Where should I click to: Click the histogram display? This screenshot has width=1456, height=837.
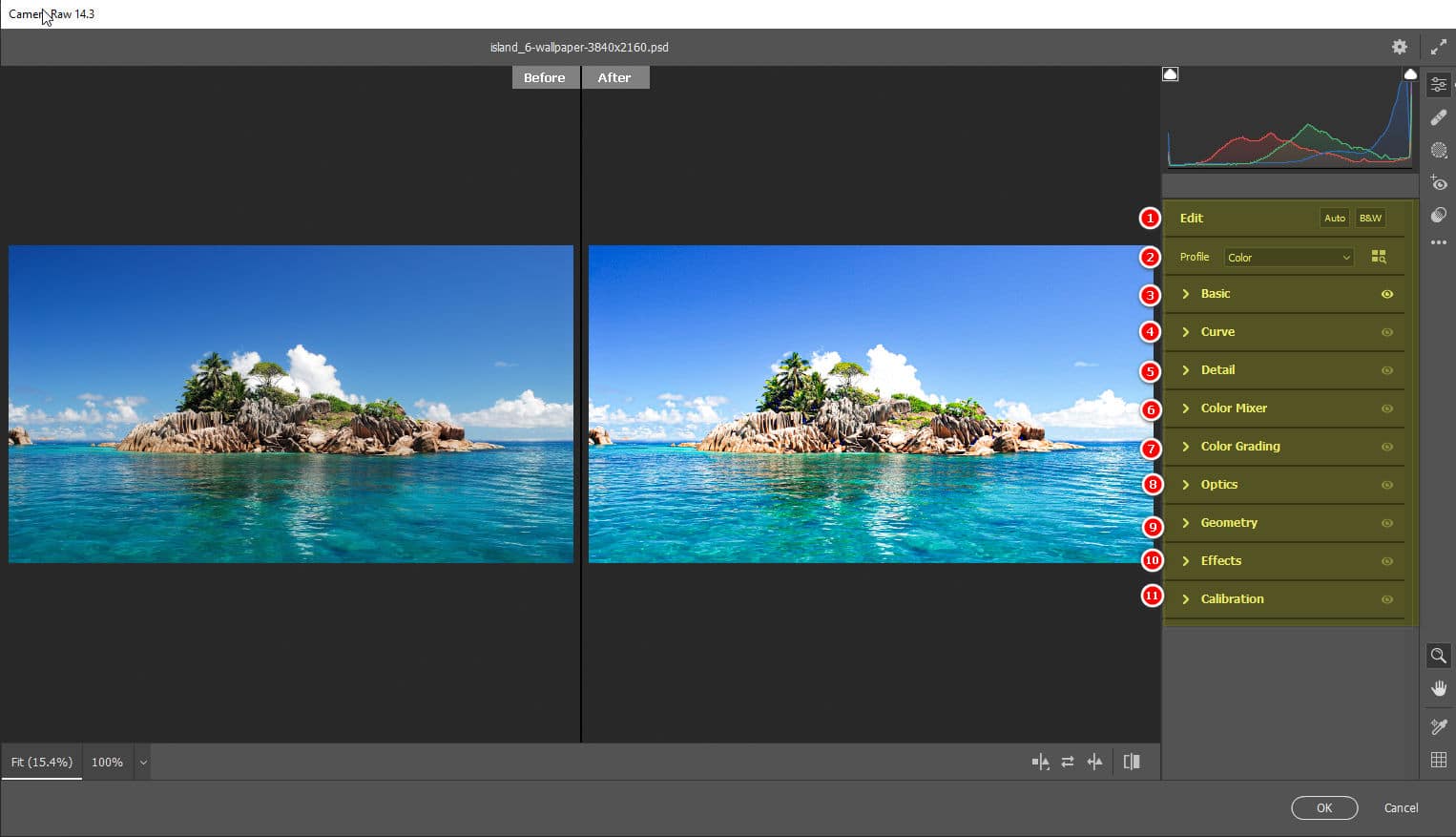[1288, 124]
